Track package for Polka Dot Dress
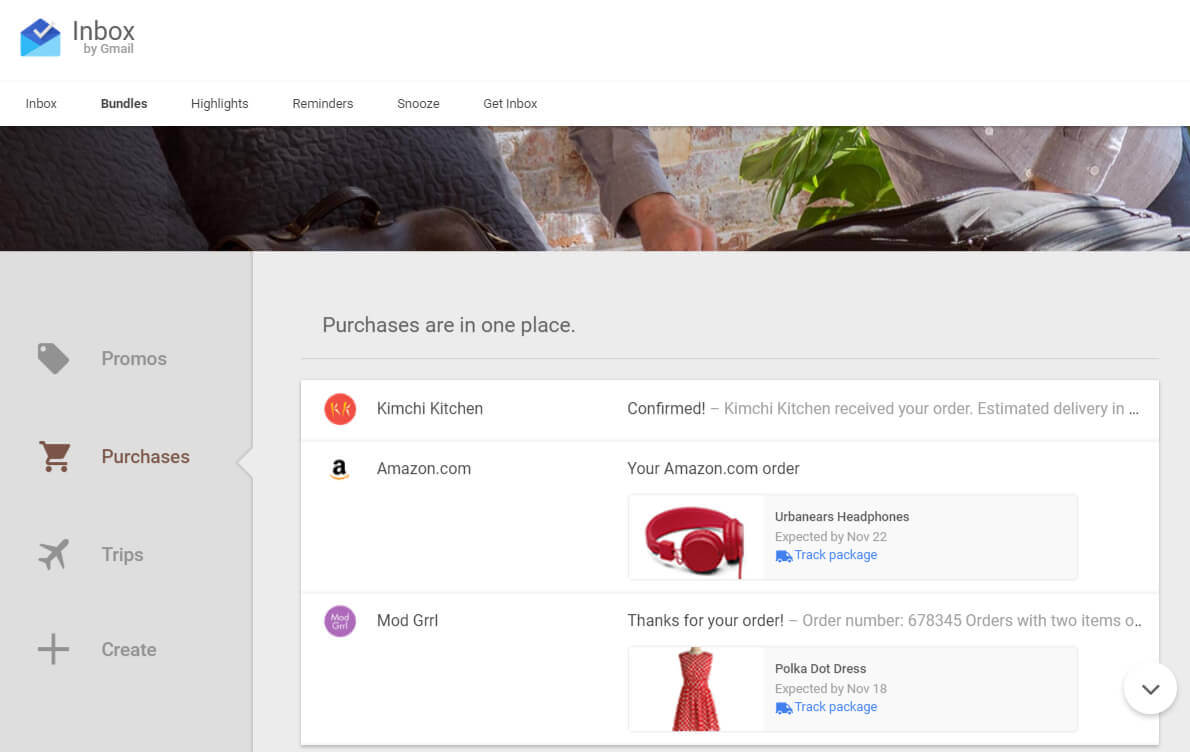 tap(836, 706)
